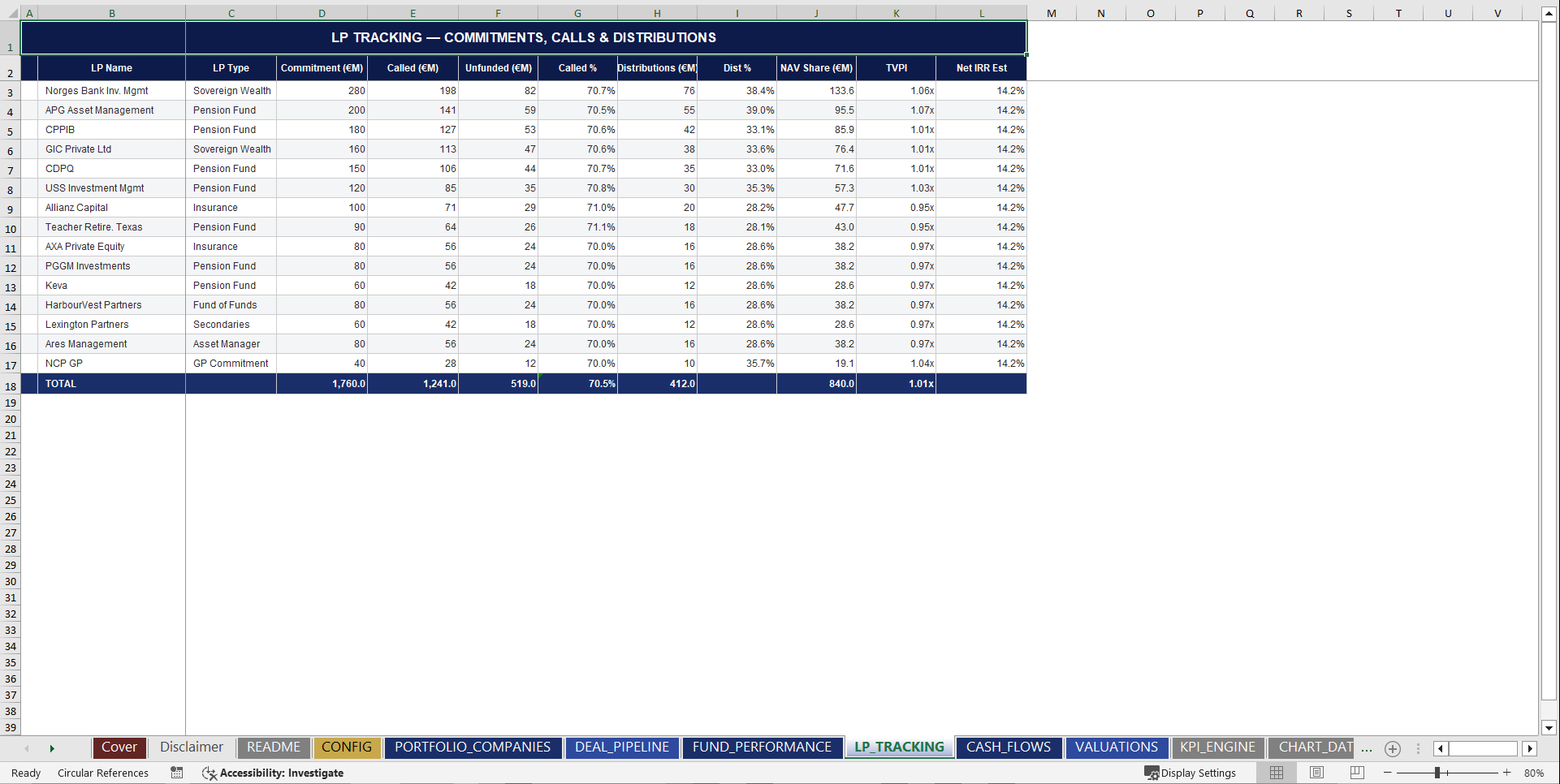The width and height of the screenshot is (1560, 784).
Task: Click the Select All corner triangle
Action: [12, 13]
